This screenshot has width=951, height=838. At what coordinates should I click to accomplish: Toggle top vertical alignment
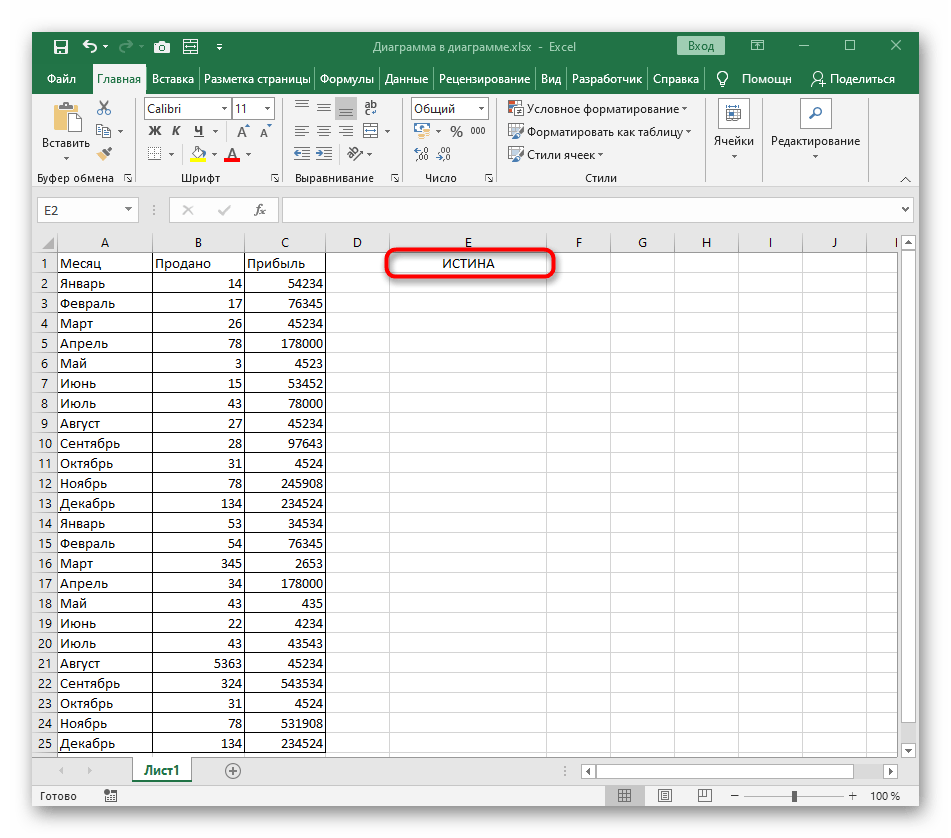(x=301, y=108)
